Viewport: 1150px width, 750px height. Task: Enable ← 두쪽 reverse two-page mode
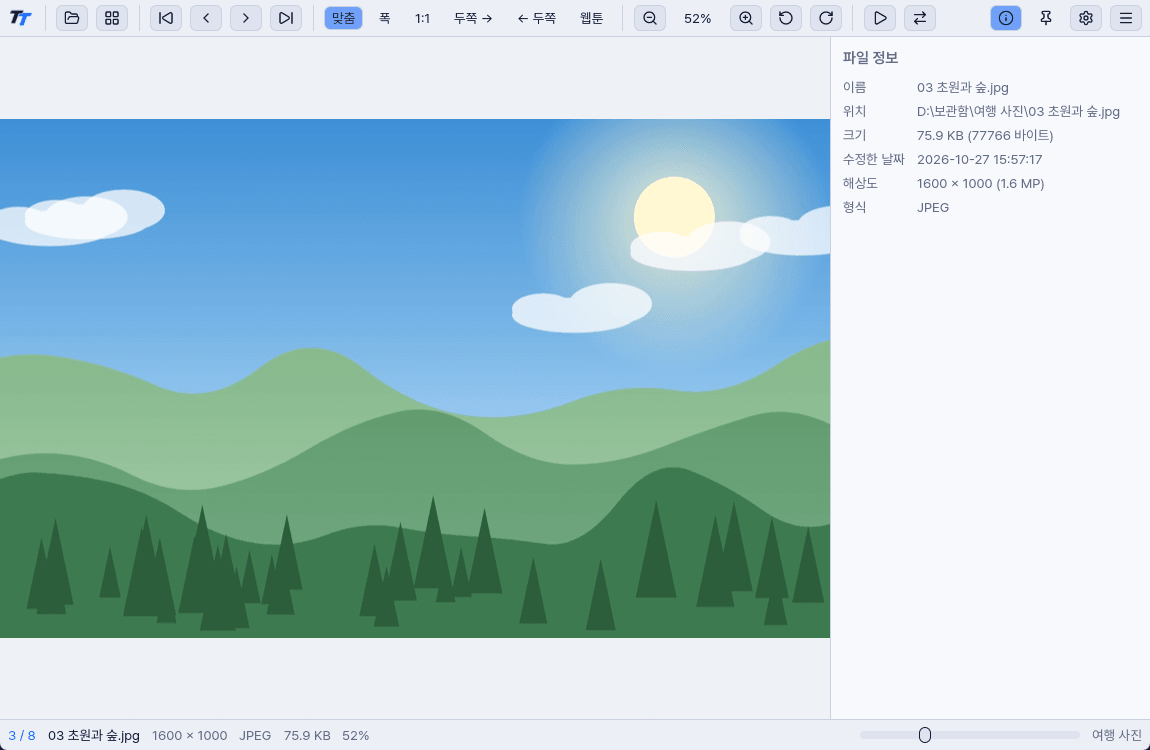pos(537,18)
